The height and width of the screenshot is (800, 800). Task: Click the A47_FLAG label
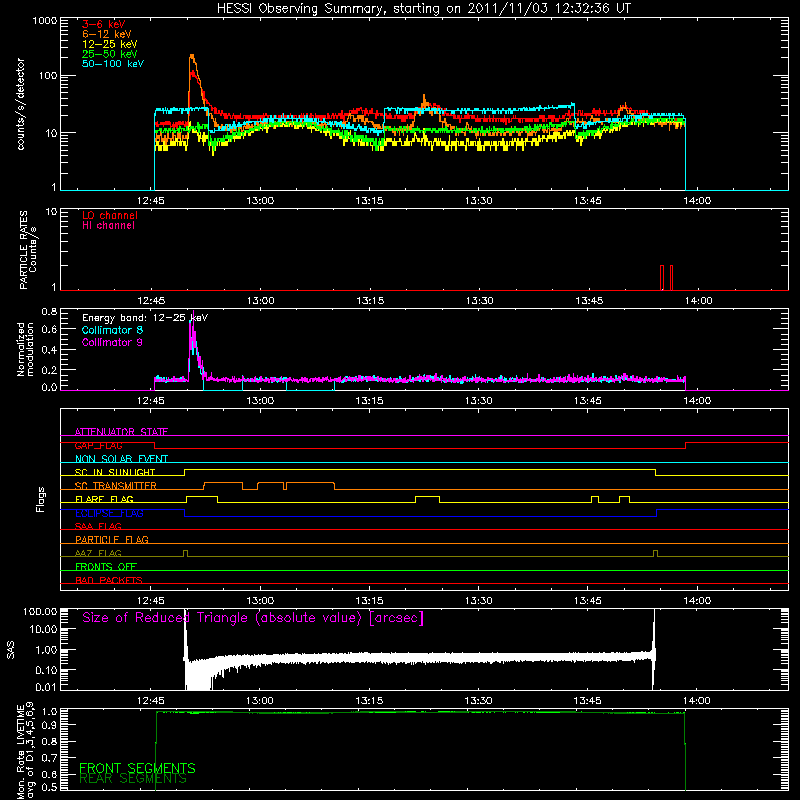coord(98,553)
